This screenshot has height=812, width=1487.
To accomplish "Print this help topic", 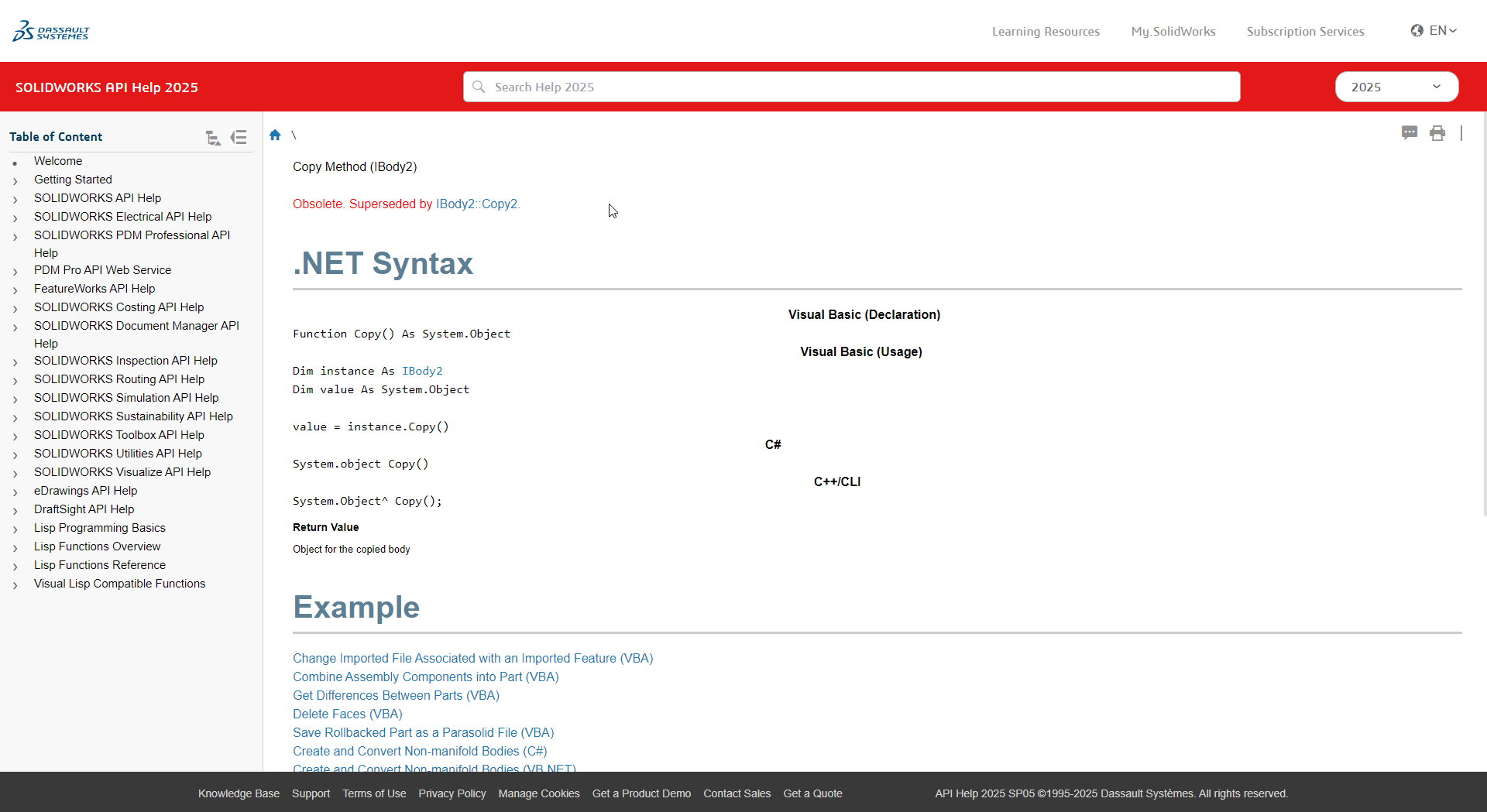I will [x=1437, y=133].
